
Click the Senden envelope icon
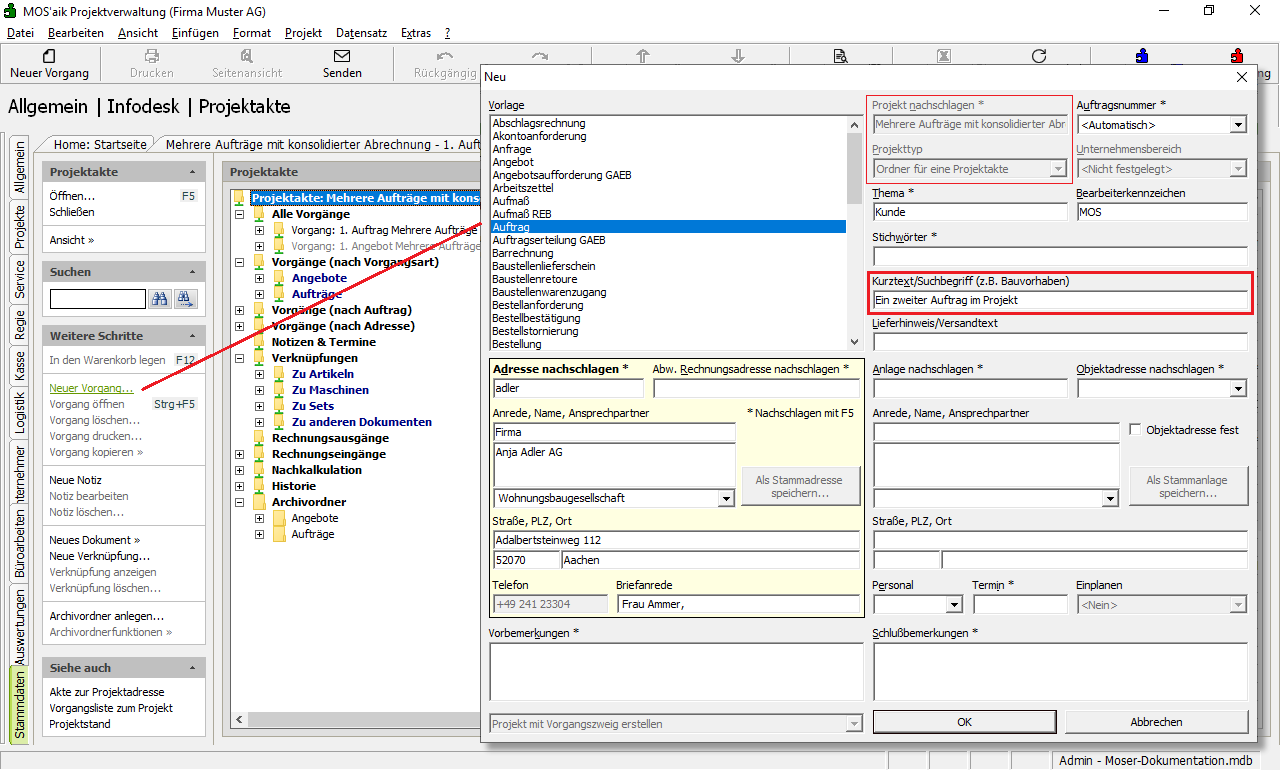[x=342, y=56]
